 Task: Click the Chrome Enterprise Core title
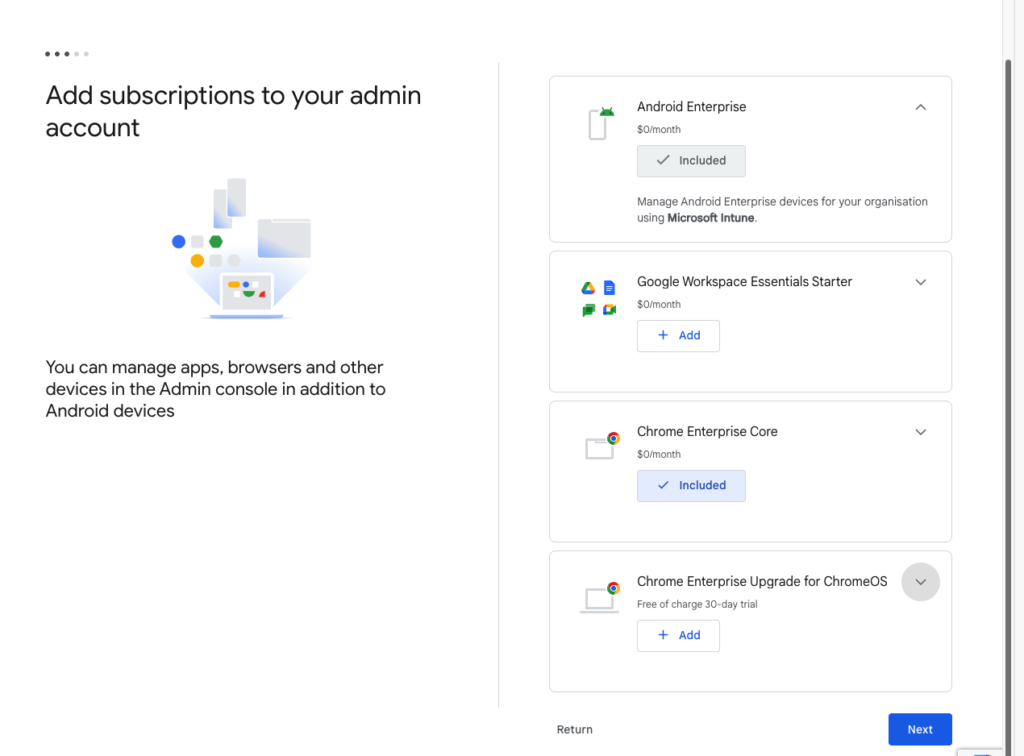pyautogui.click(x=707, y=432)
